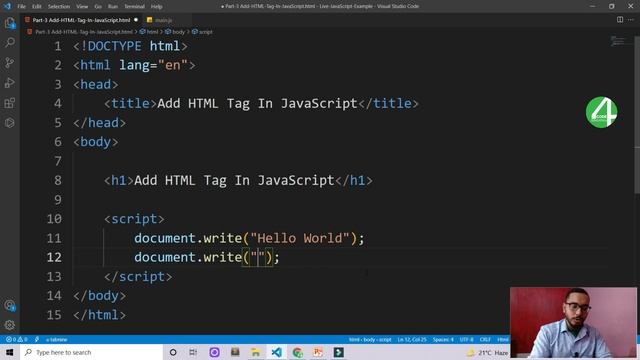Place cursor inside empty quotes on line 12
This screenshot has width=640, height=360.
coord(258,257)
